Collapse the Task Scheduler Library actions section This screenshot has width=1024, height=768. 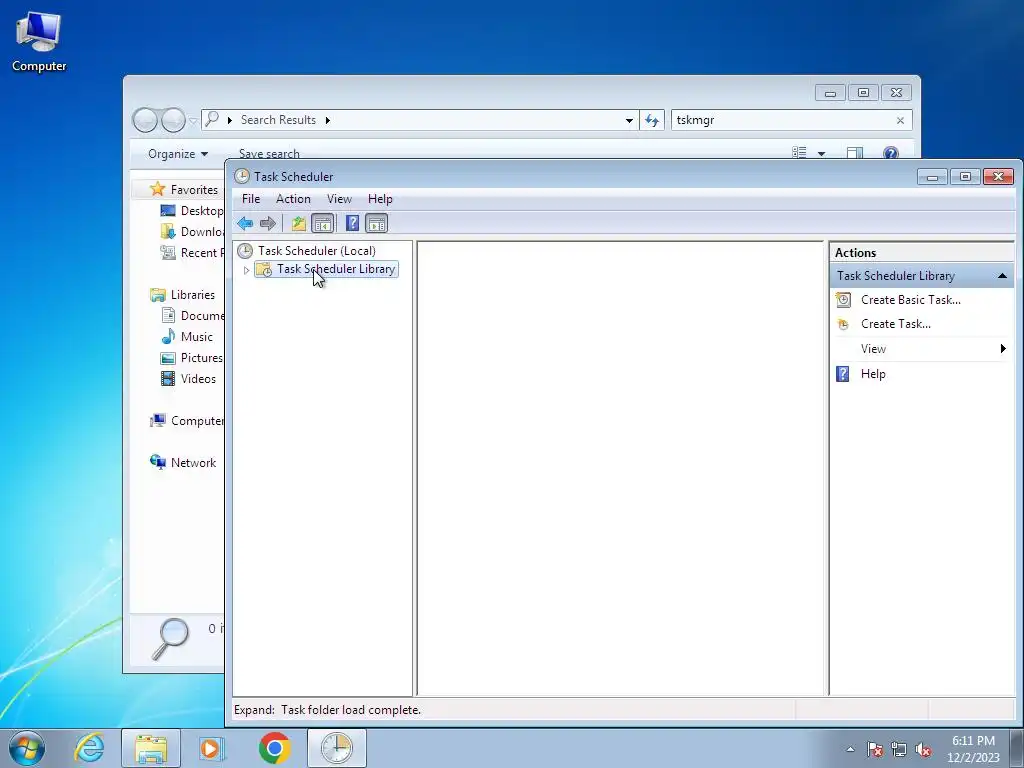[1002, 276]
